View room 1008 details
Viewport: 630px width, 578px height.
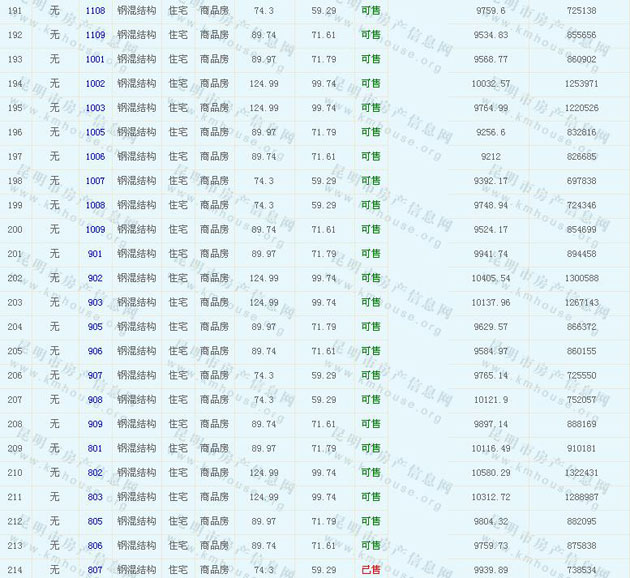[x=95, y=205]
